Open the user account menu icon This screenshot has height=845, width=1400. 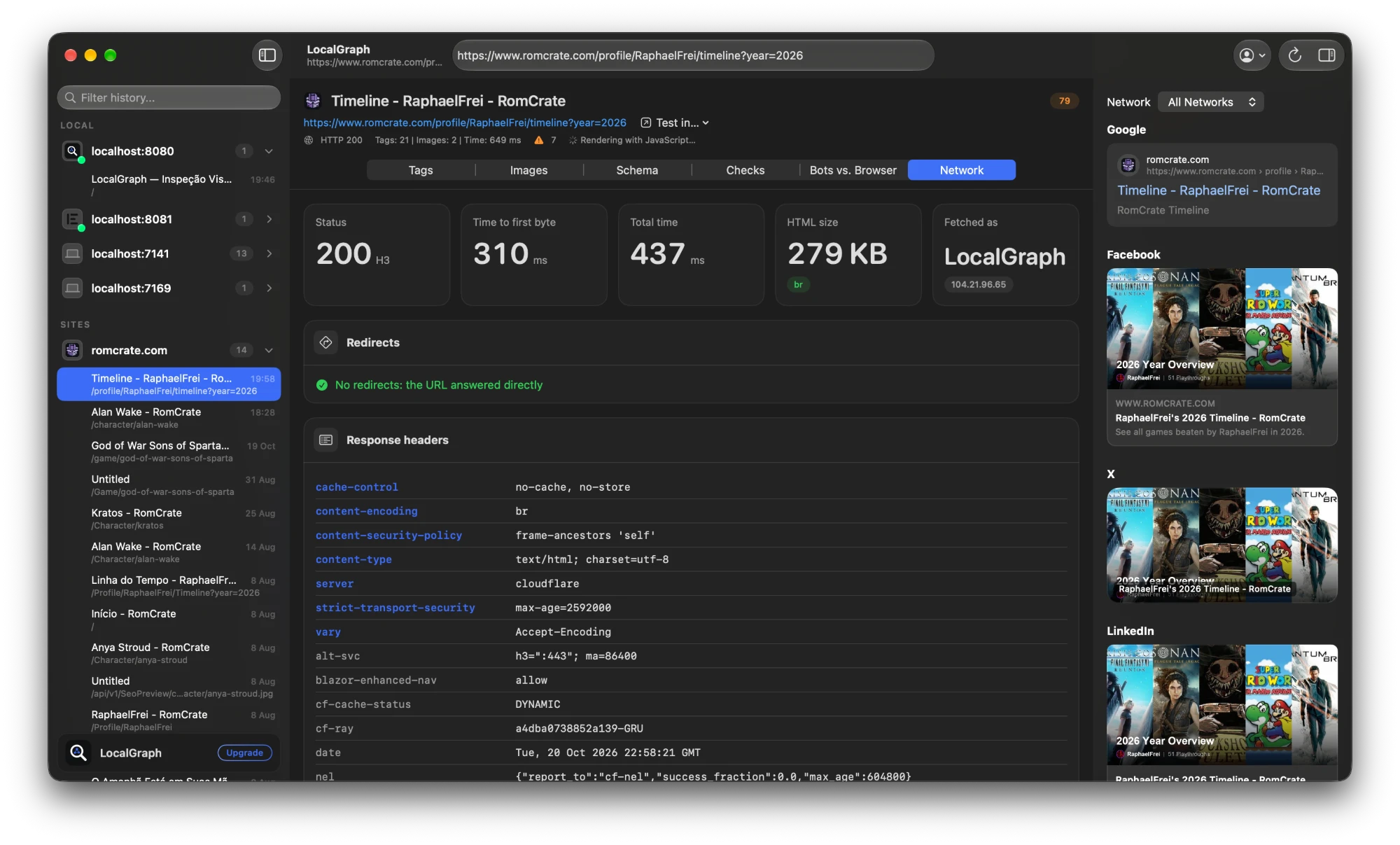(x=1252, y=55)
